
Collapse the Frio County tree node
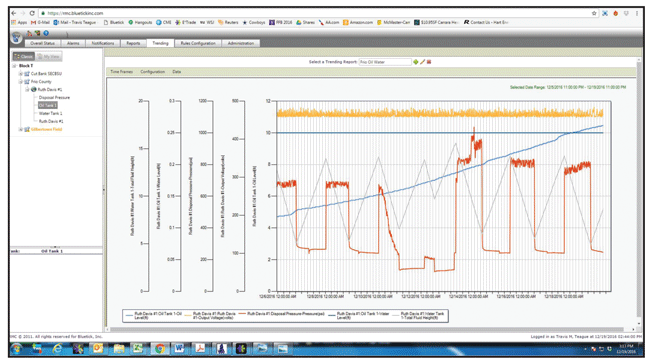[20, 82]
